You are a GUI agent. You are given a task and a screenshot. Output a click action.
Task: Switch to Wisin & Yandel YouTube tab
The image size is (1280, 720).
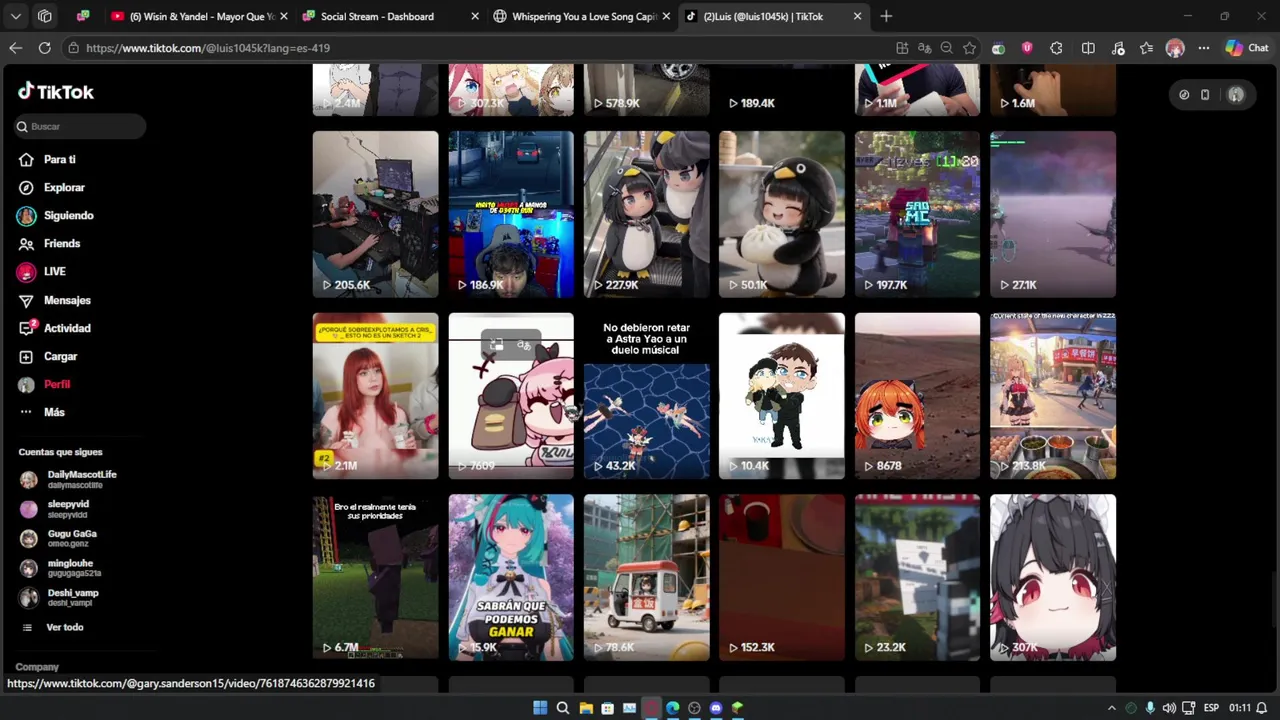[200, 16]
